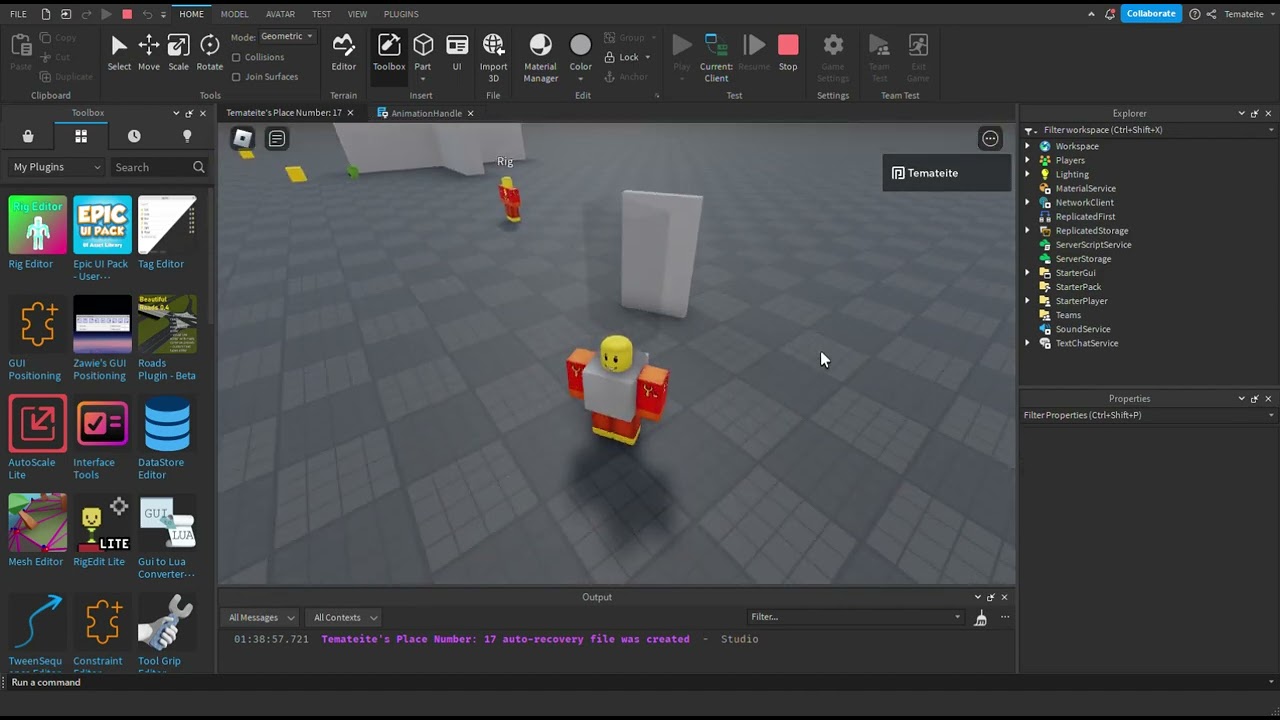Click the Collaborate button
This screenshot has width=1280, height=720.
[x=1150, y=14]
